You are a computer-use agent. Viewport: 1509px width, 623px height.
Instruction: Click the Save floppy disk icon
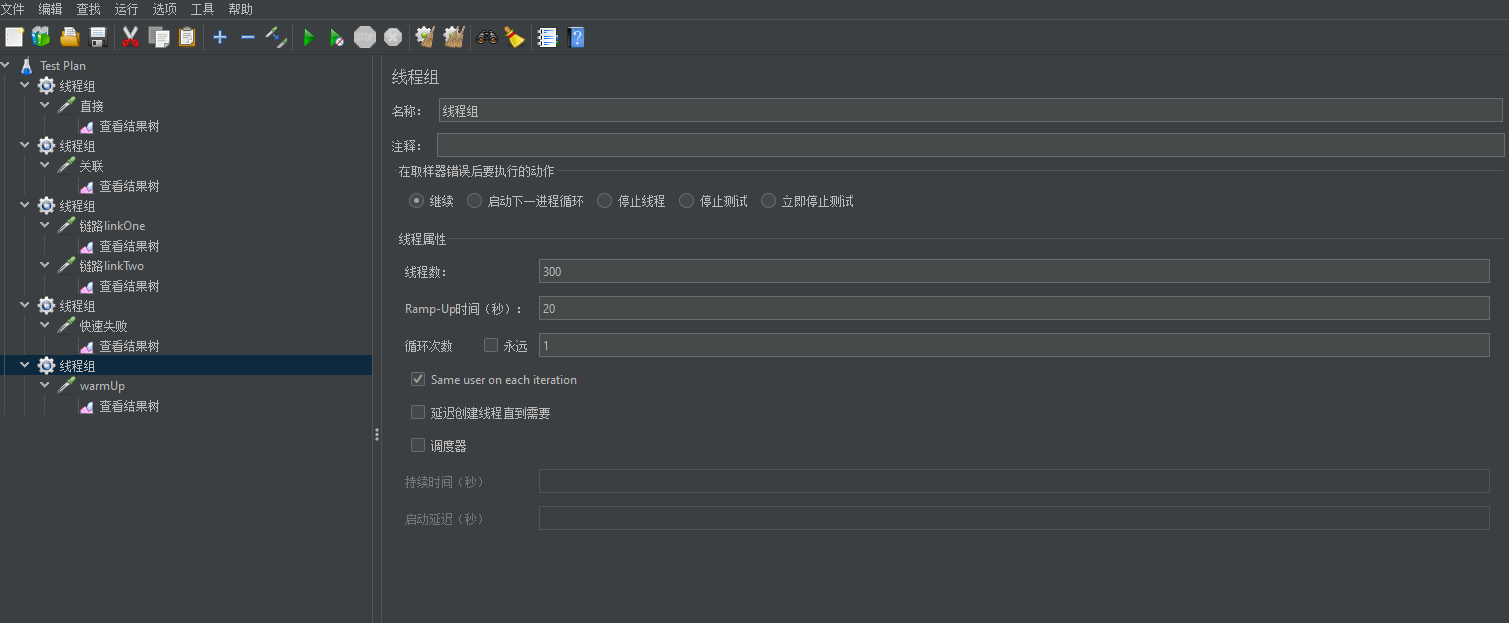(98, 38)
